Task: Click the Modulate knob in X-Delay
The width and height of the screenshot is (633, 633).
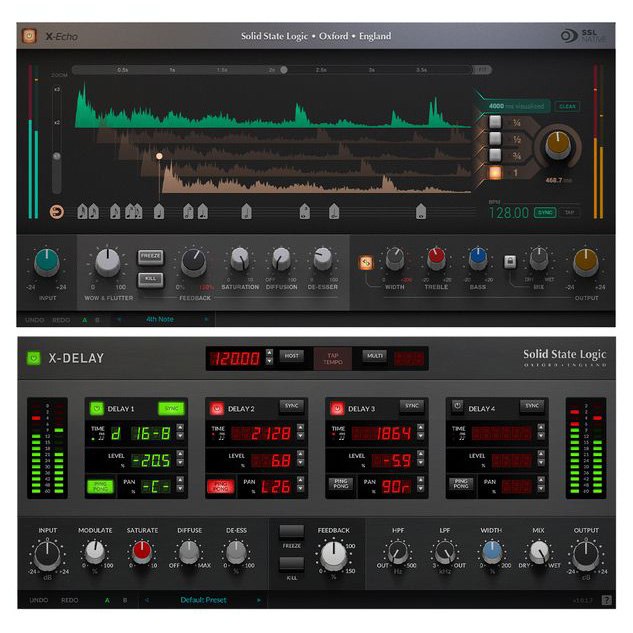Action: tap(95, 552)
